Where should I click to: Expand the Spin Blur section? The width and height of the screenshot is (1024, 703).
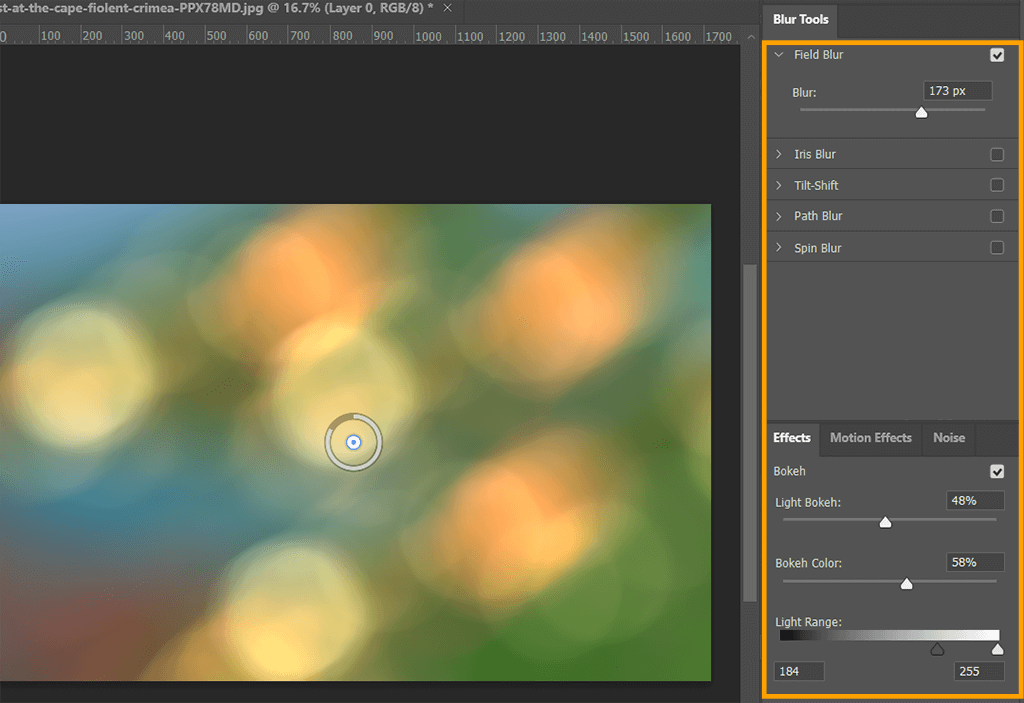coord(779,248)
